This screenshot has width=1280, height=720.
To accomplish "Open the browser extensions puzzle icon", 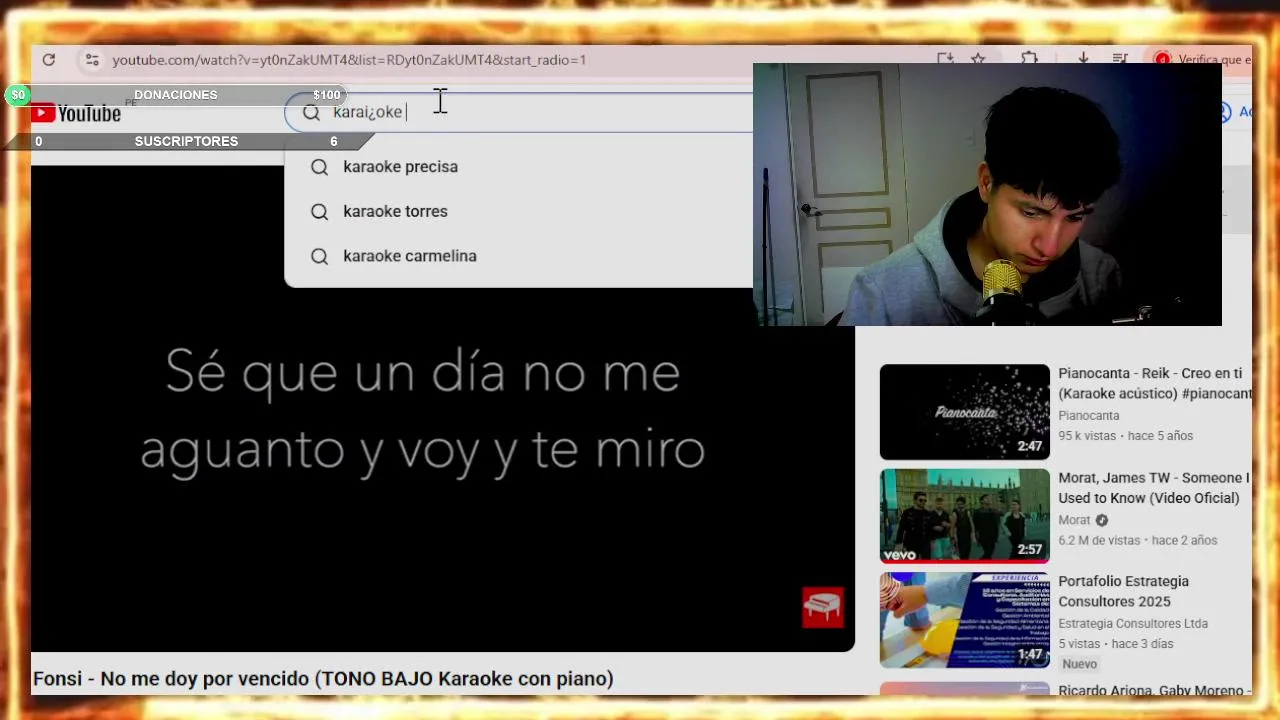I will tap(1029, 59).
